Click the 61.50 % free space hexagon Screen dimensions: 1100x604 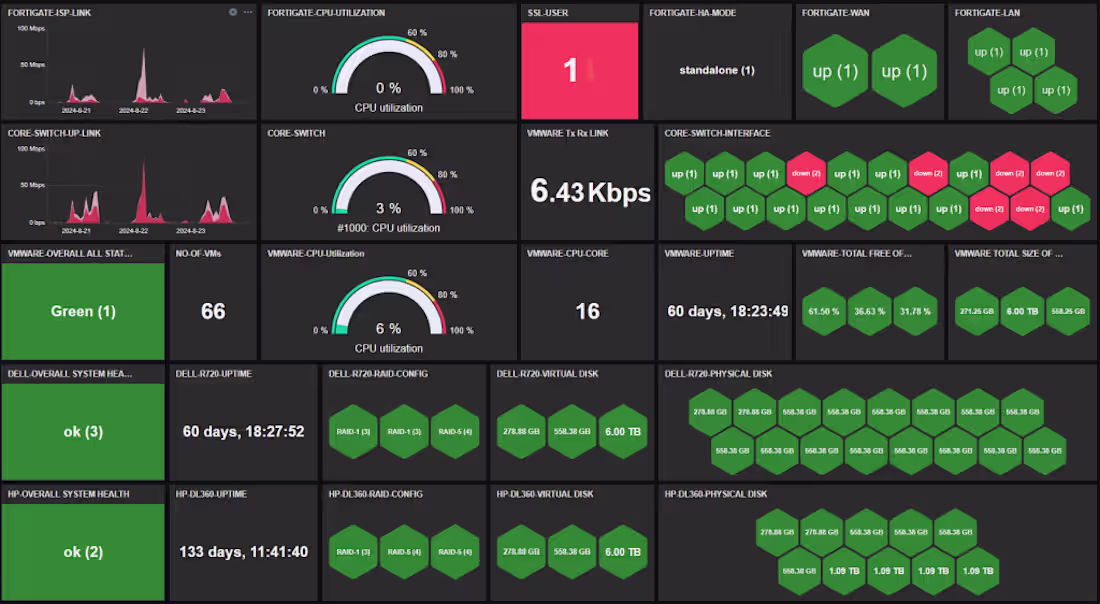coord(824,311)
